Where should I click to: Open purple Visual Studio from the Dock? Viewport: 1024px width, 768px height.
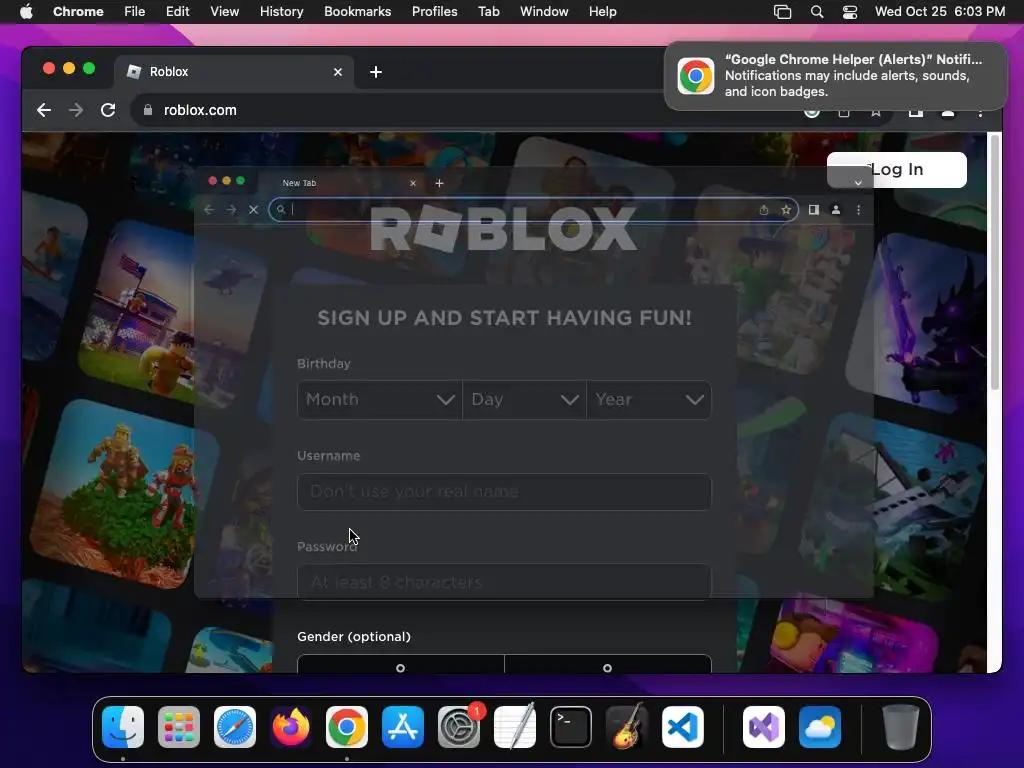coord(763,727)
